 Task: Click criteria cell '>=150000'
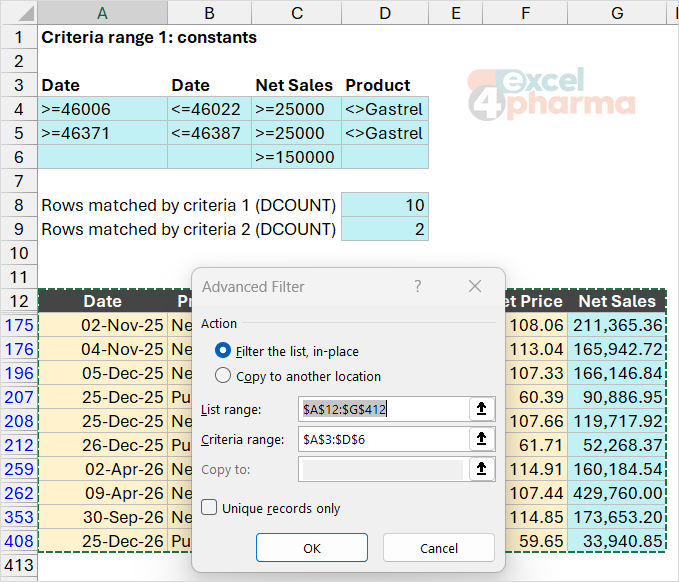tap(297, 157)
